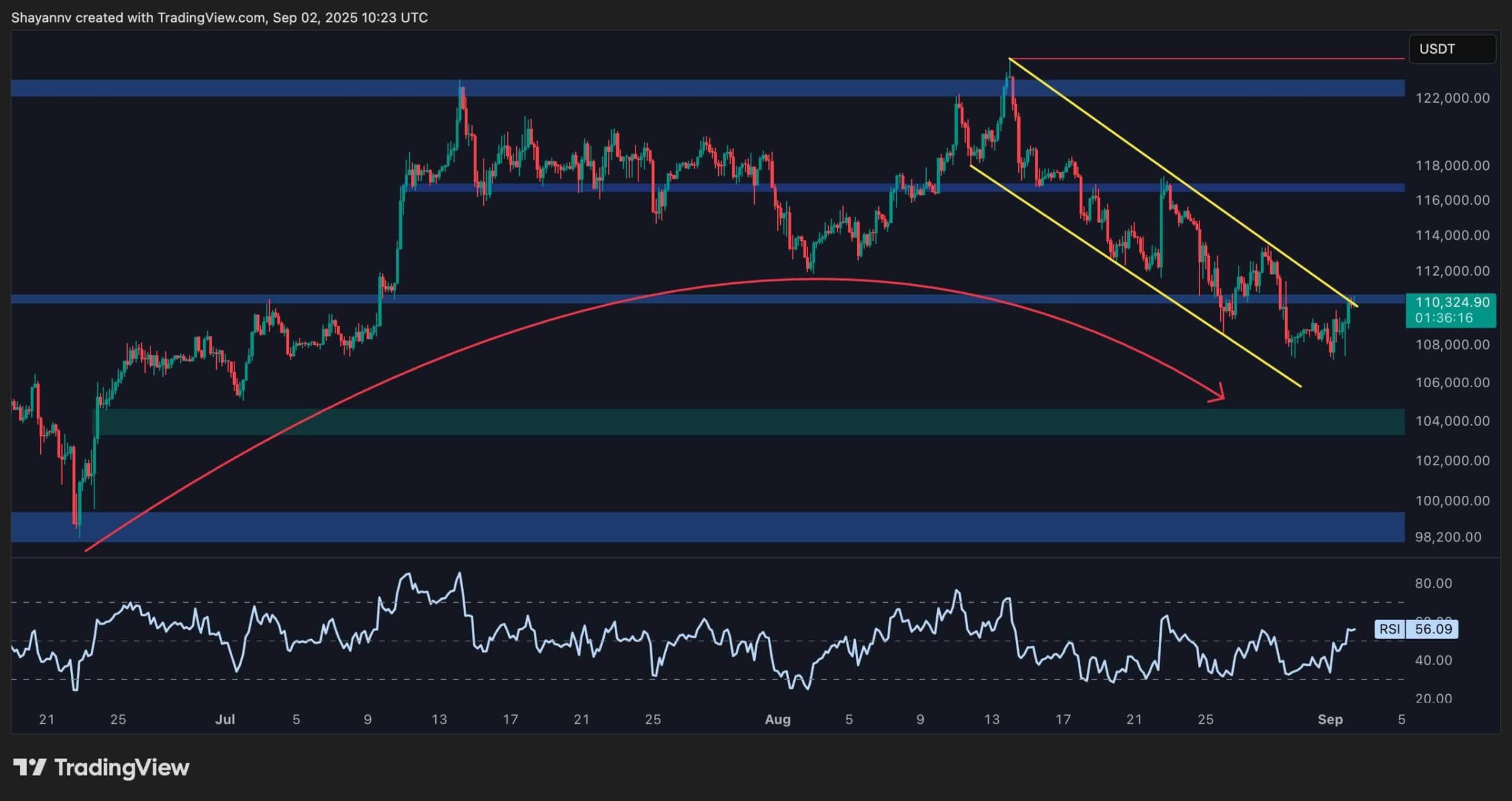The height and width of the screenshot is (801, 1512).
Task: Click the 122,000.00 price axis label
Action: [x=1452, y=98]
